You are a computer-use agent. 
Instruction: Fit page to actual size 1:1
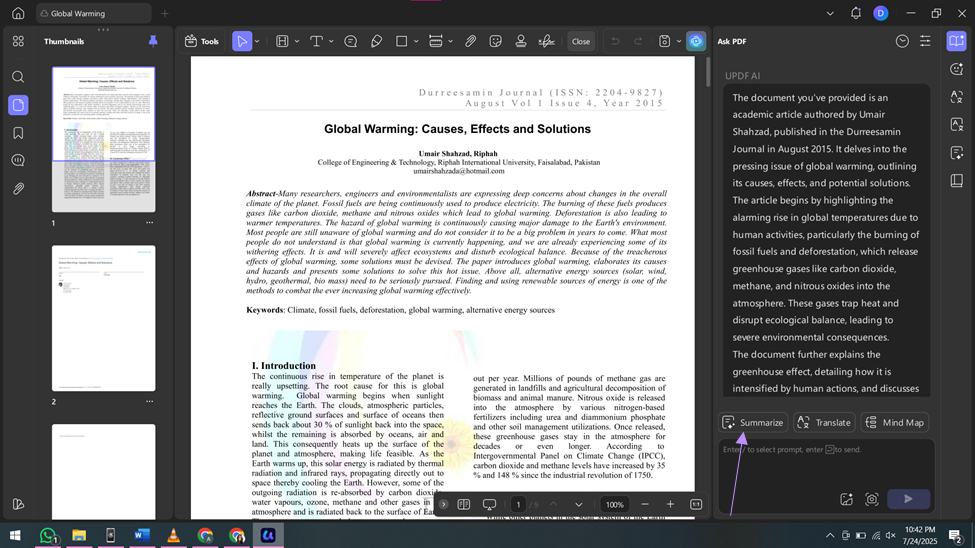[696, 504]
